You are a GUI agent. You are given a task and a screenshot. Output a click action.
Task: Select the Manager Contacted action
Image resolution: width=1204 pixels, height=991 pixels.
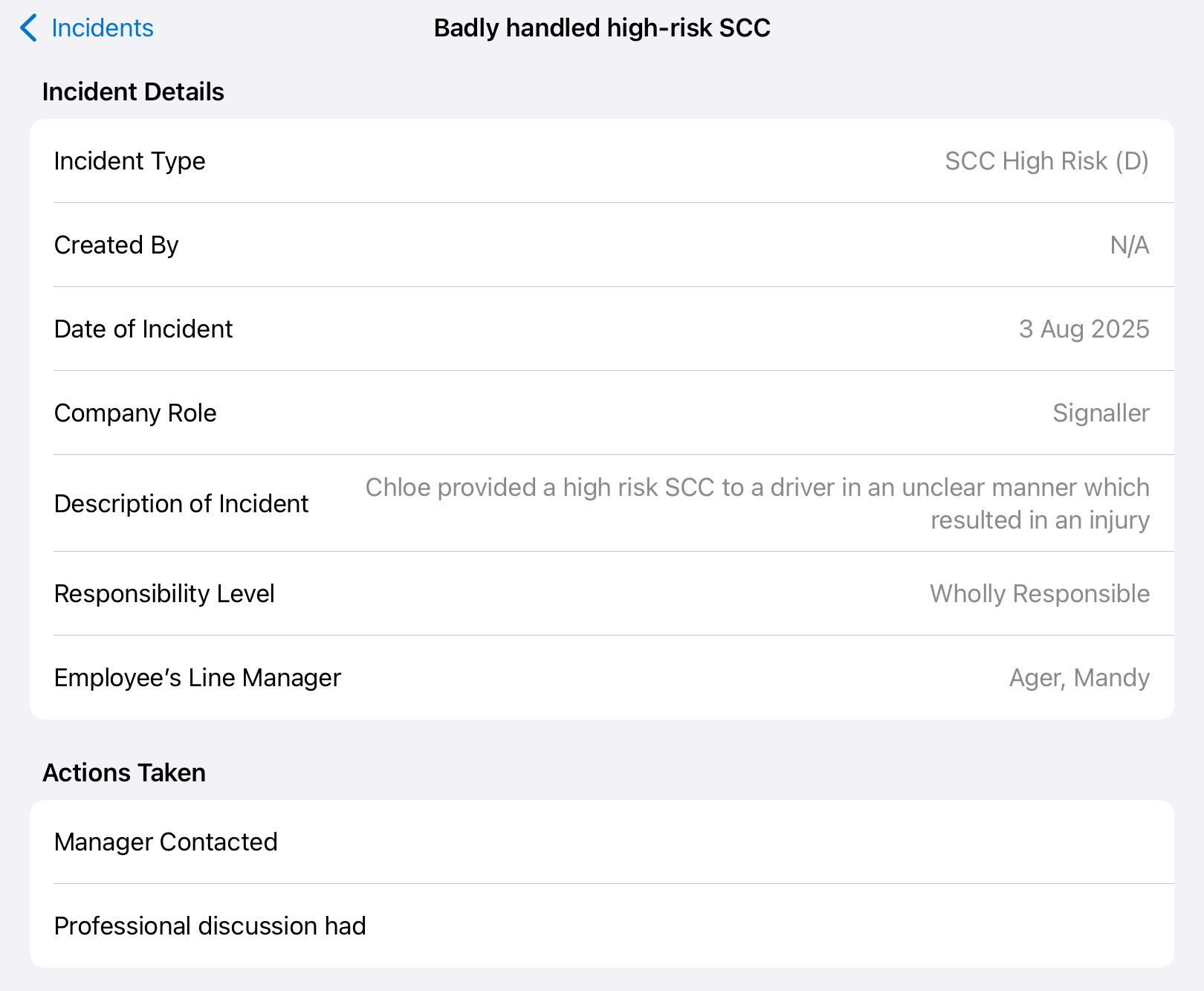602,842
